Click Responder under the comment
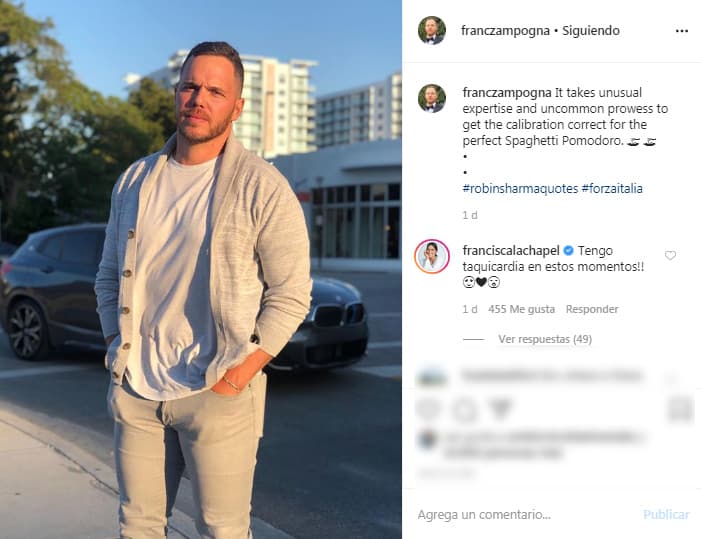 (592, 309)
